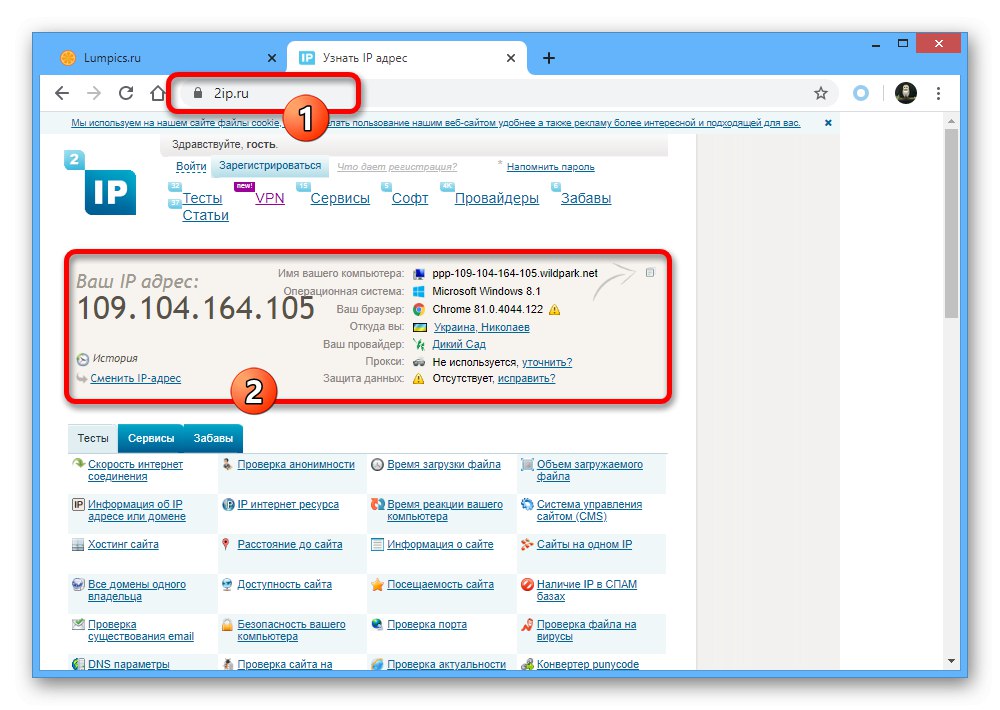Open the VPN menu link
Viewport: 1000px width, 710px height.
(270, 198)
